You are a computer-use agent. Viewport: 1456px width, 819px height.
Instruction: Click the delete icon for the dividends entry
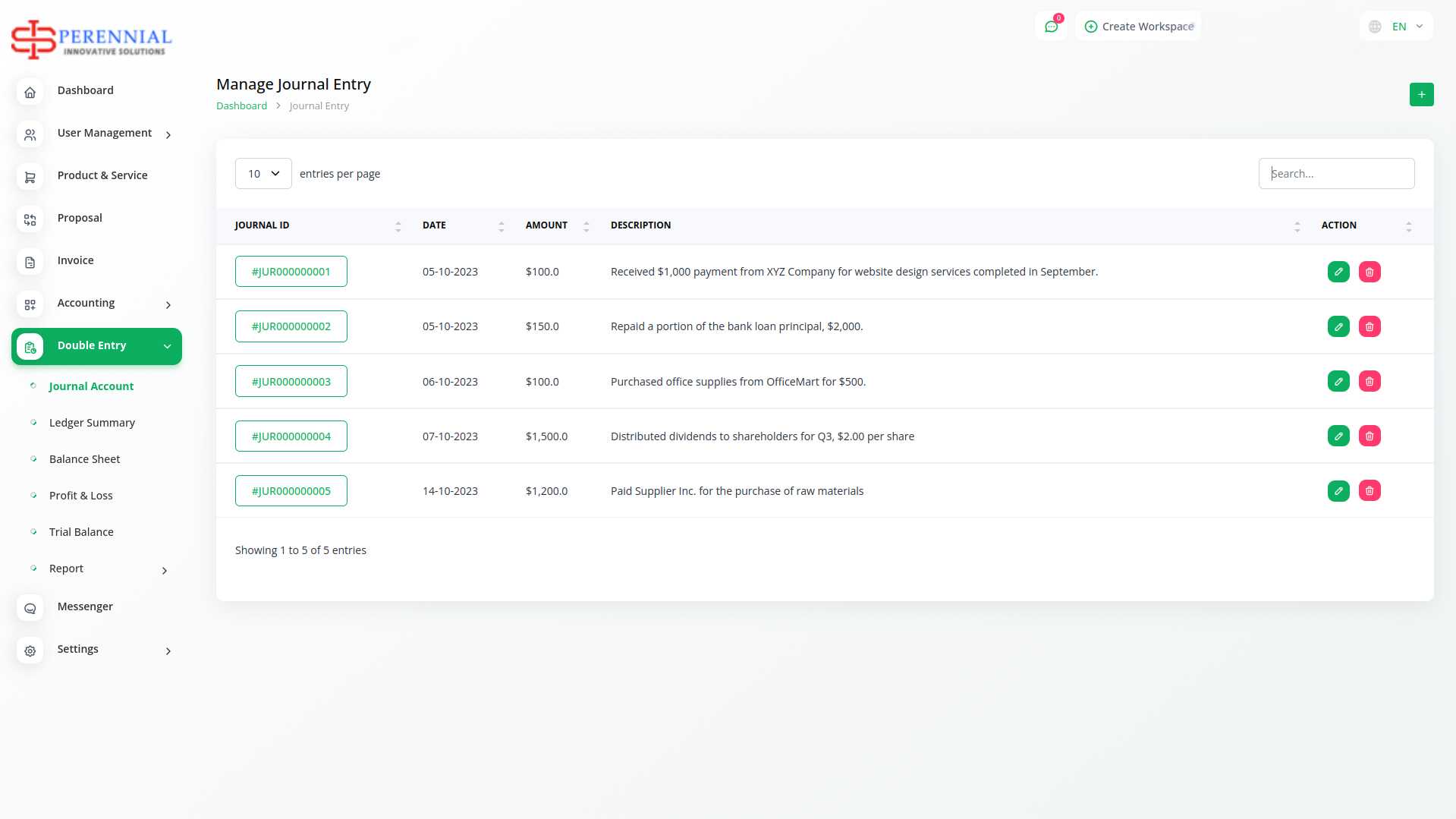tap(1369, 436)
